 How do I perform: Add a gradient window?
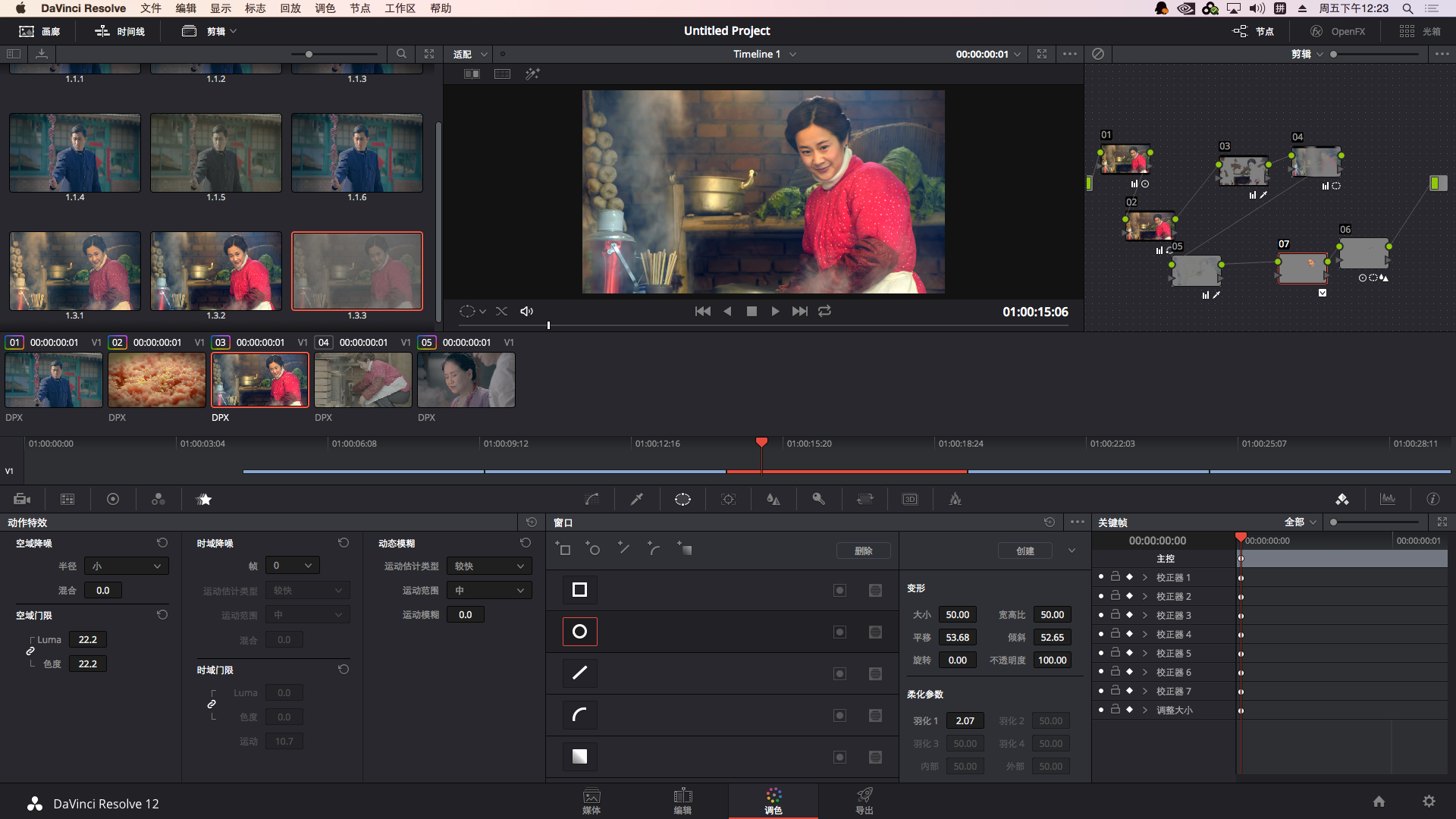(x=685, y=549)
